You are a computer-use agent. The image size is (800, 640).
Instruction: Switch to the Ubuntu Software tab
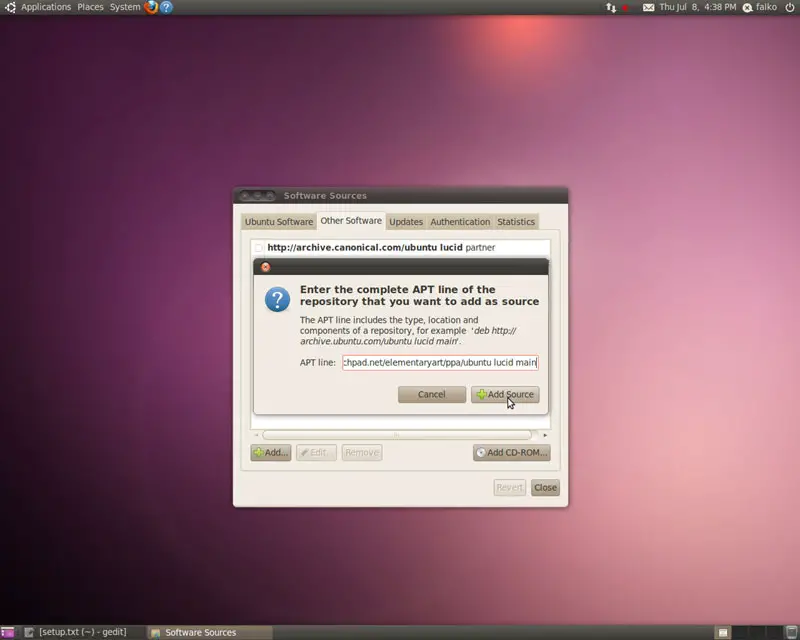(x=279, y=221)
